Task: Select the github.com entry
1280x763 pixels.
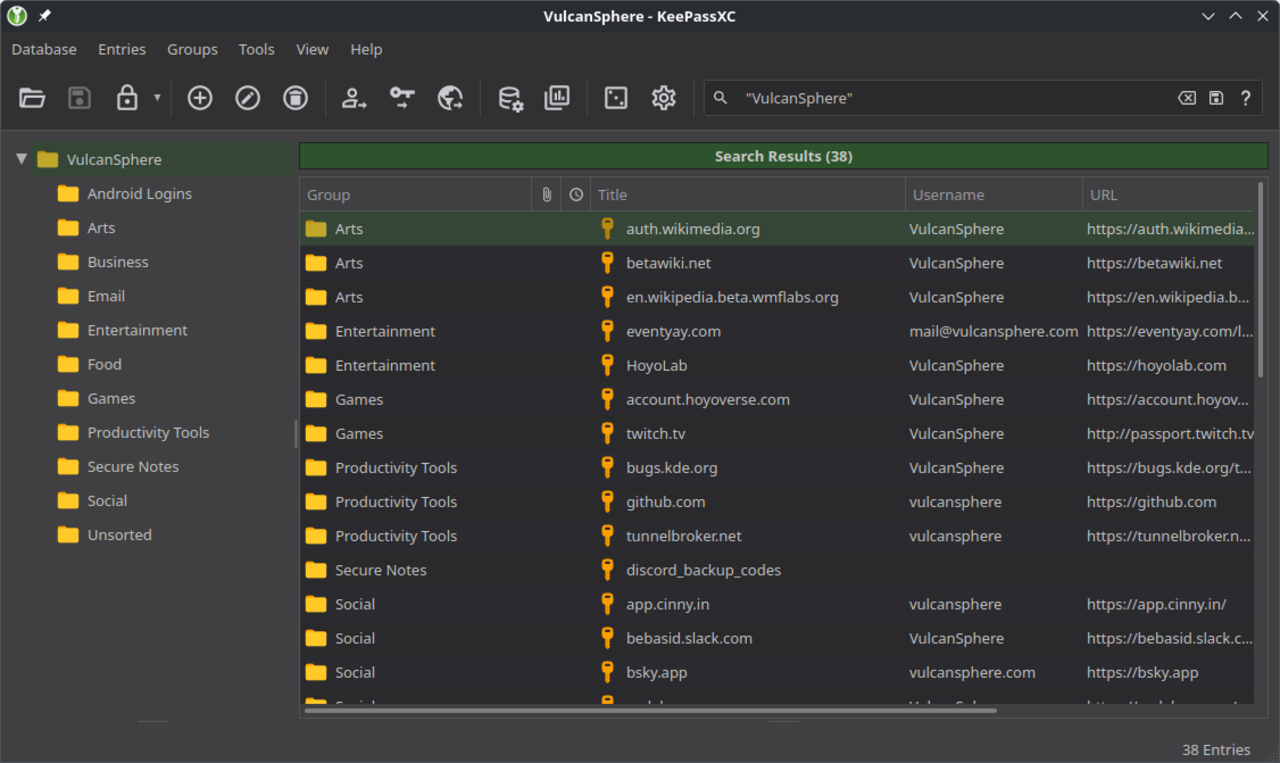Action: pos(777,501)
